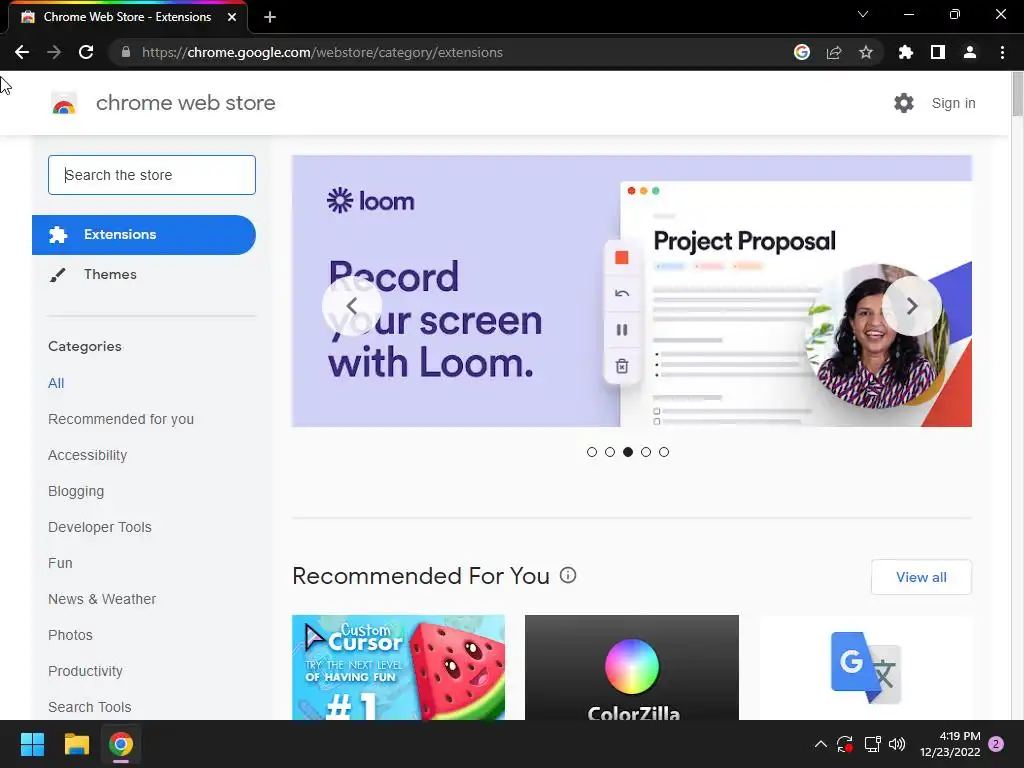Open Accessibility category
Screen dimensions: 1024x768
pyautogui.click(x=88, y=455)
